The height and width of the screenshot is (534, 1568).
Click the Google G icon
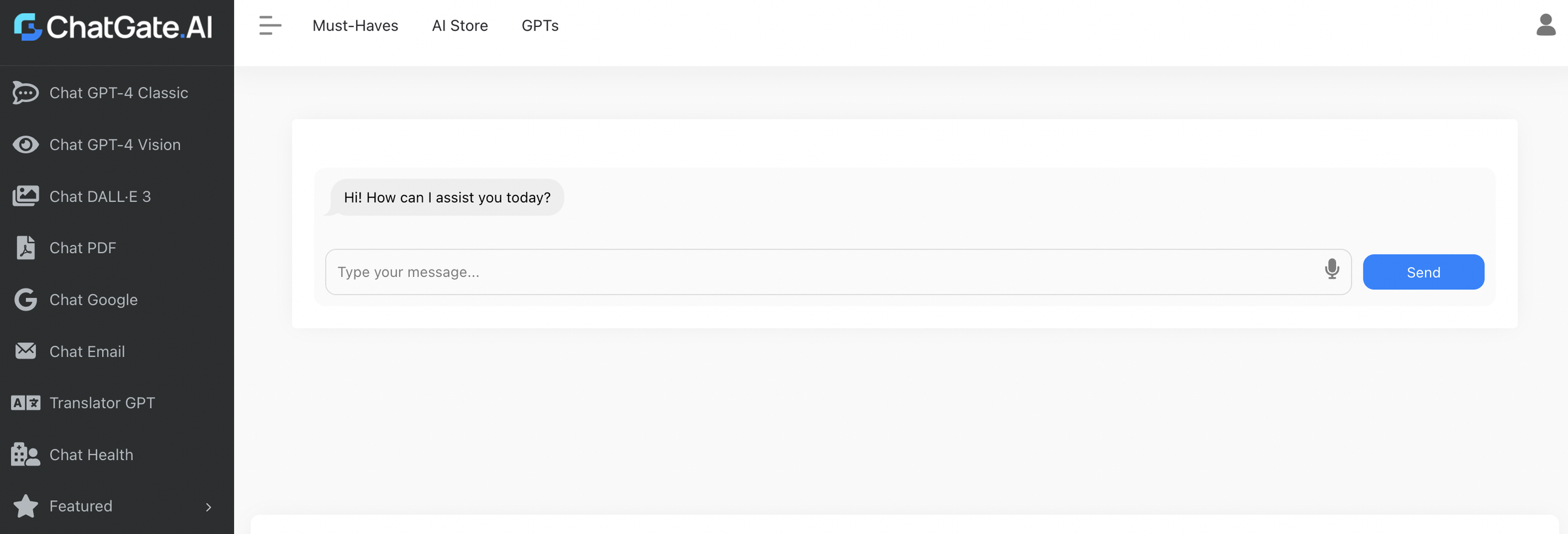(x=25, y=300)
